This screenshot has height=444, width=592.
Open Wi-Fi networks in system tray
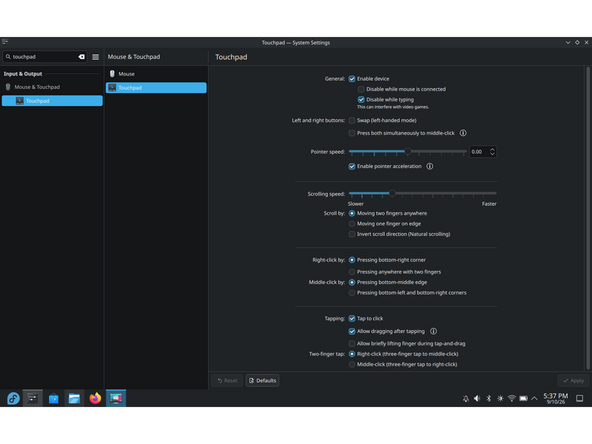click(x=512, y=399)
